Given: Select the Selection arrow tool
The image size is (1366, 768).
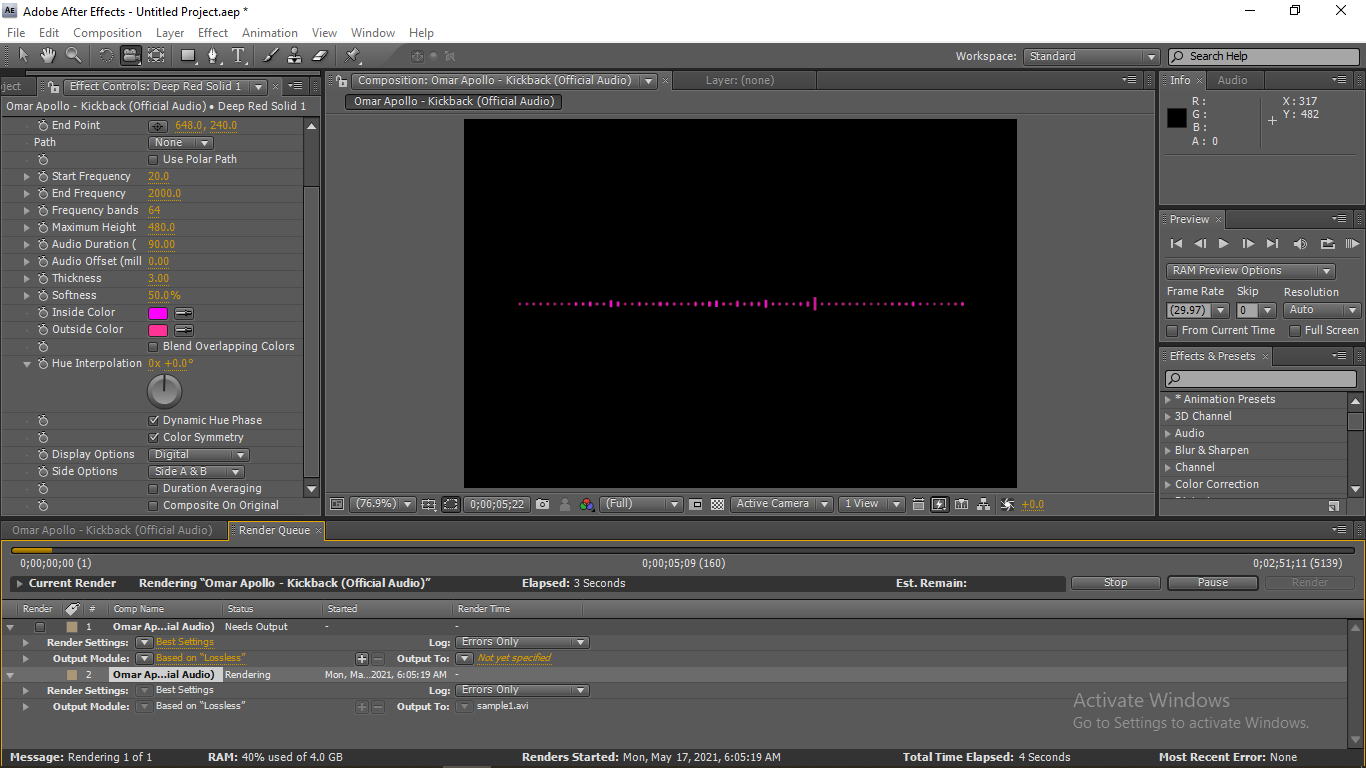Looking at the screenshot, I should tap(22, 56).
